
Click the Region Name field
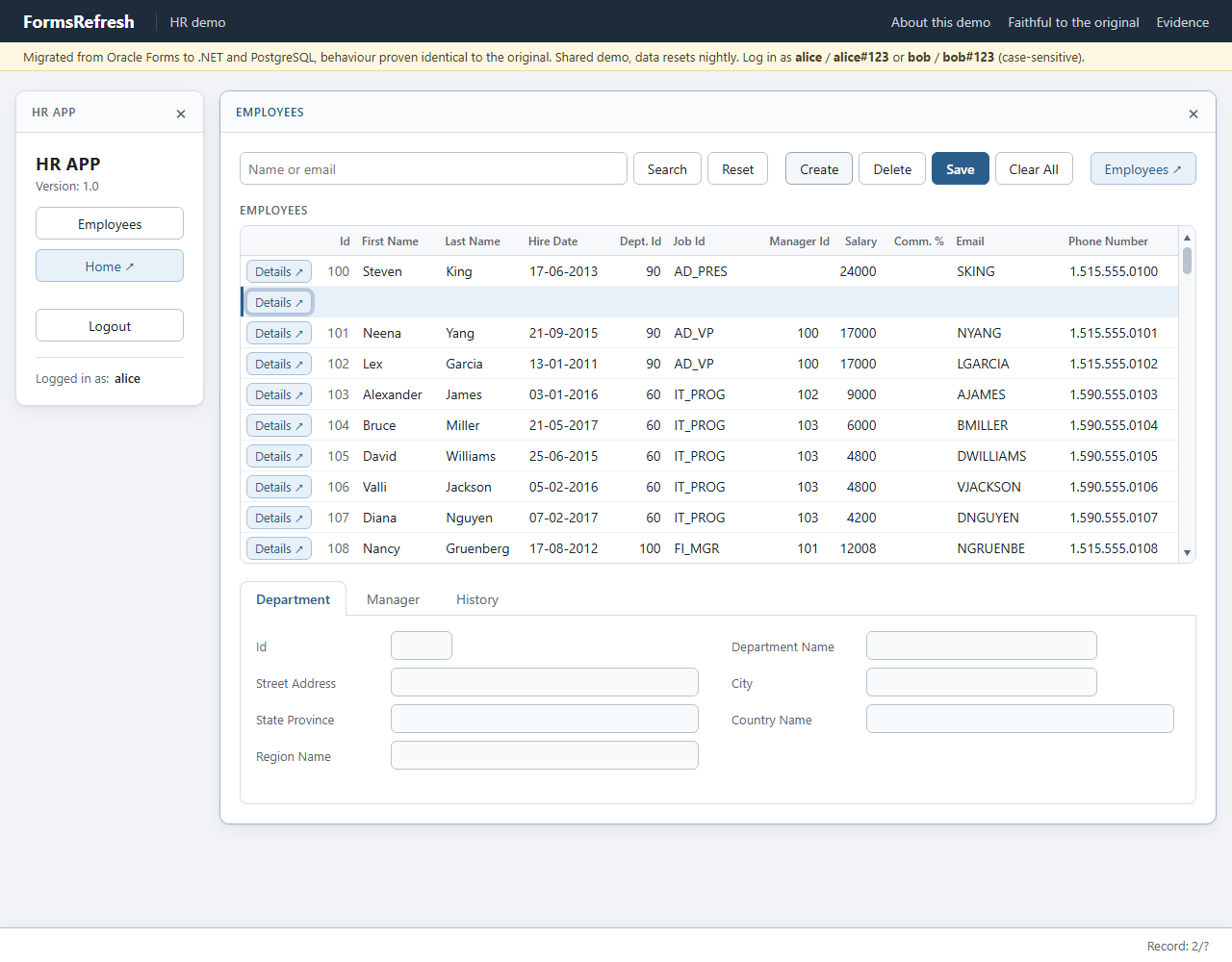click(x=545, y=756)
